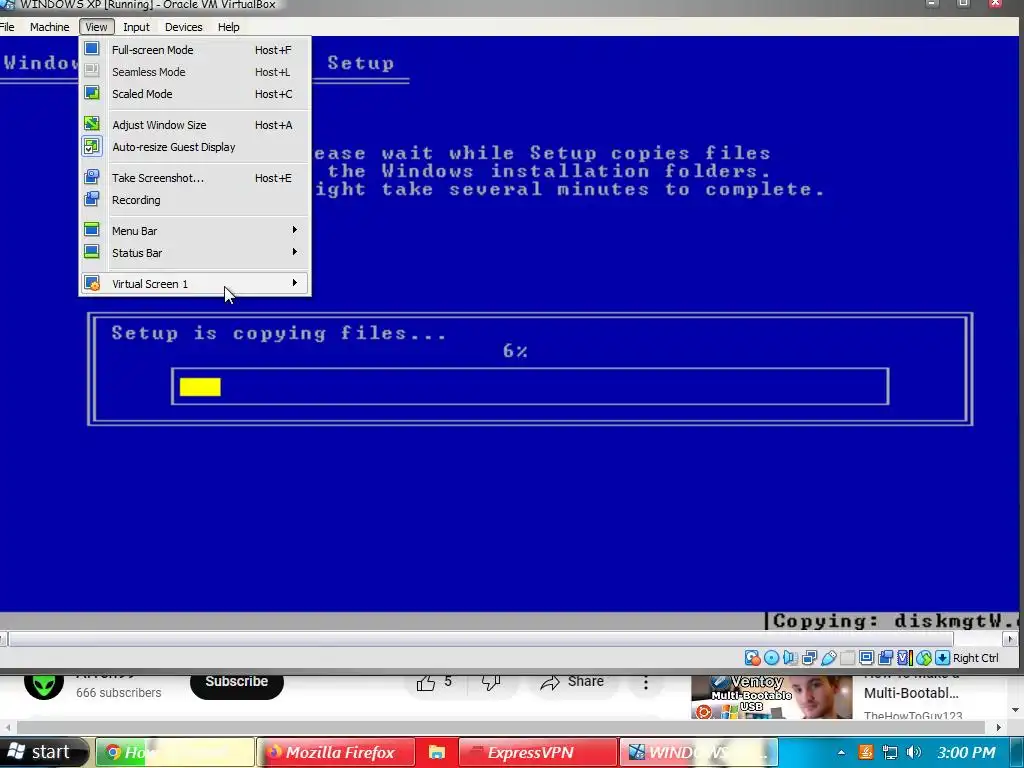Click keyboard capture host key icon
Screen dimensions: 1024x768
coord(942,658)
